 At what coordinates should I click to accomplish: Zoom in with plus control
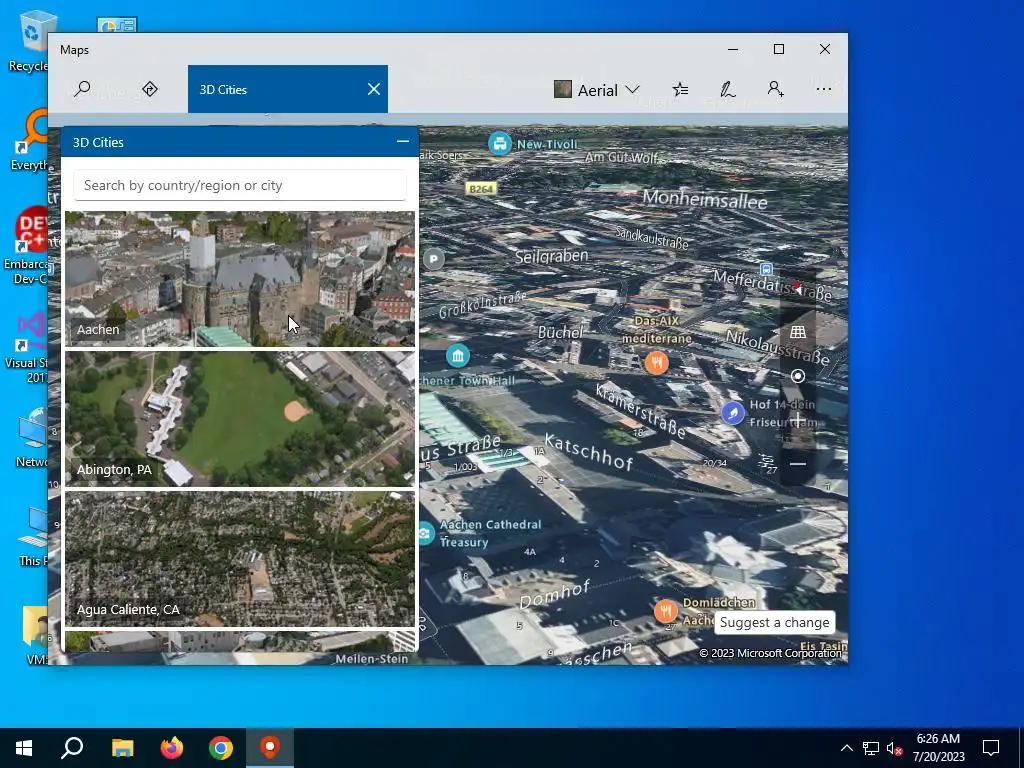click(x=797, y=419)
